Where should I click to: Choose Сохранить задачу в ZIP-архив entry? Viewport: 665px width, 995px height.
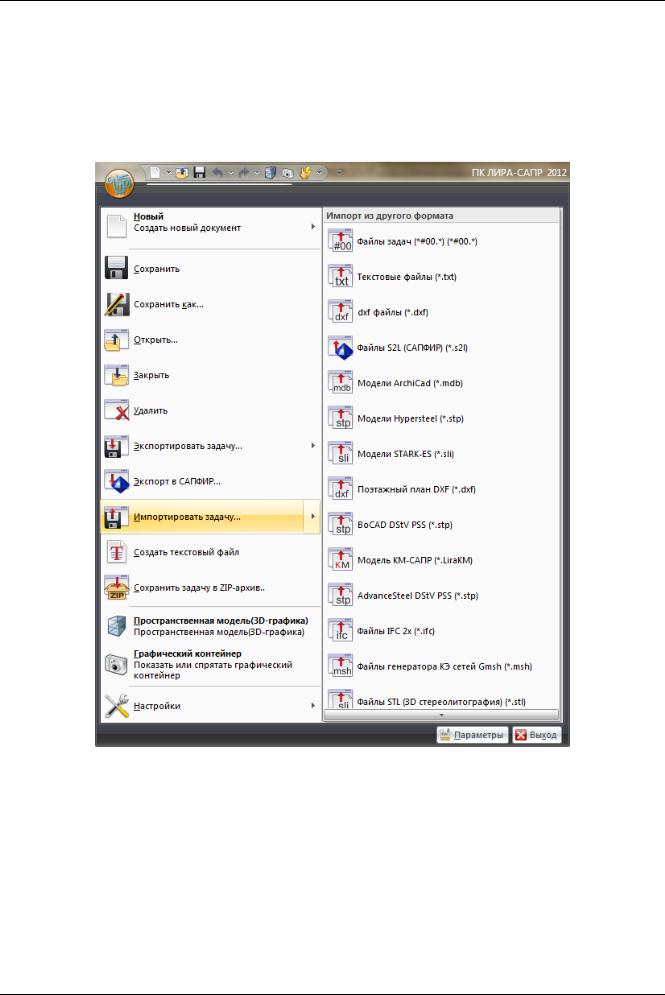coord(210,588)
